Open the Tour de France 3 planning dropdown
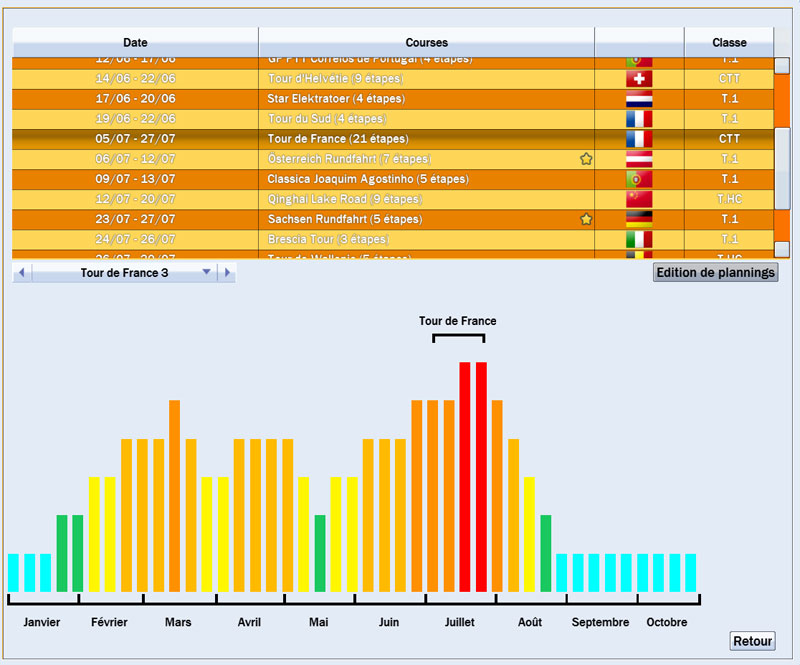Image resolution: width=800 pixels, height=665 pixels. click(207, 272)
